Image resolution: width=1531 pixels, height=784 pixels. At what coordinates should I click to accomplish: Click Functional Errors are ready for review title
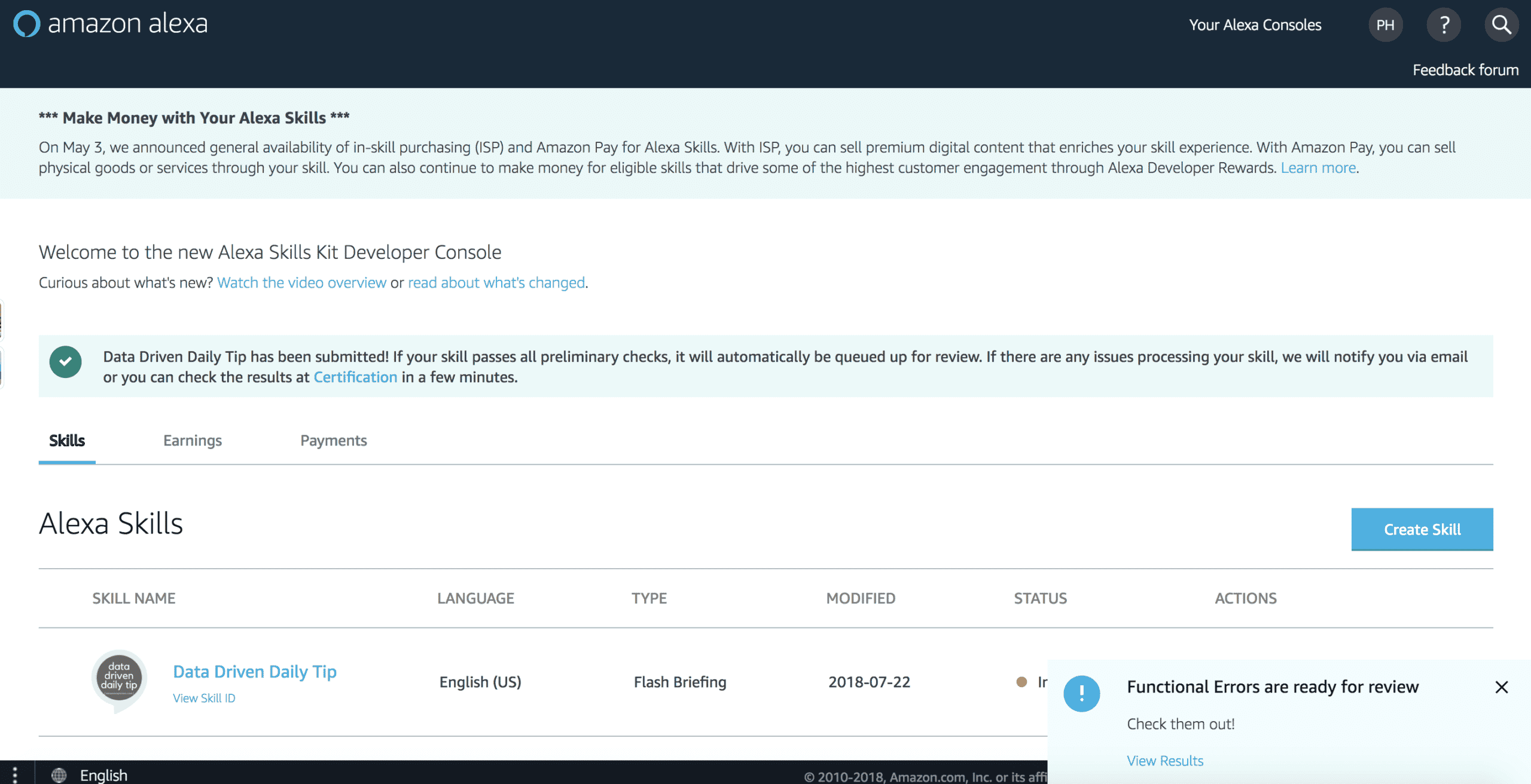(x=1273, y=687)
